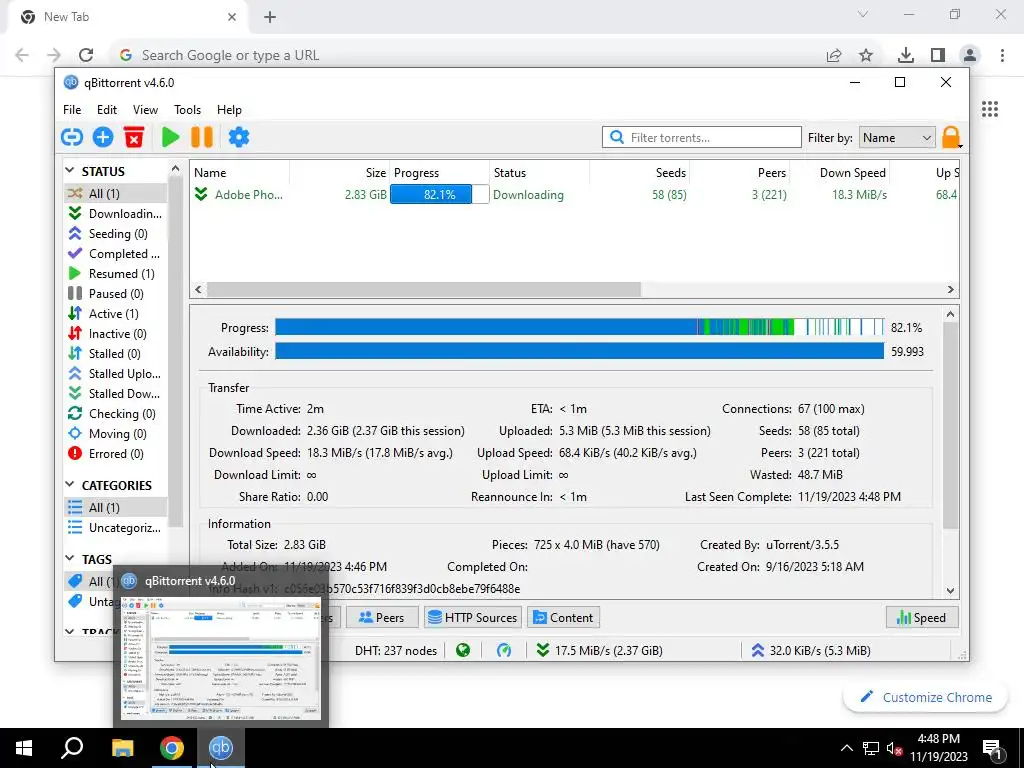
Task: Open the View menu
Action: pos(145,110)
